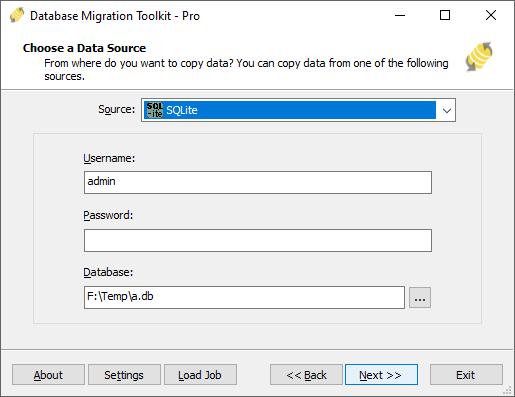The height and width of the screenshot is (397, 515).
Task: Focus the Password input field
Action: click(x=258, y=240)
